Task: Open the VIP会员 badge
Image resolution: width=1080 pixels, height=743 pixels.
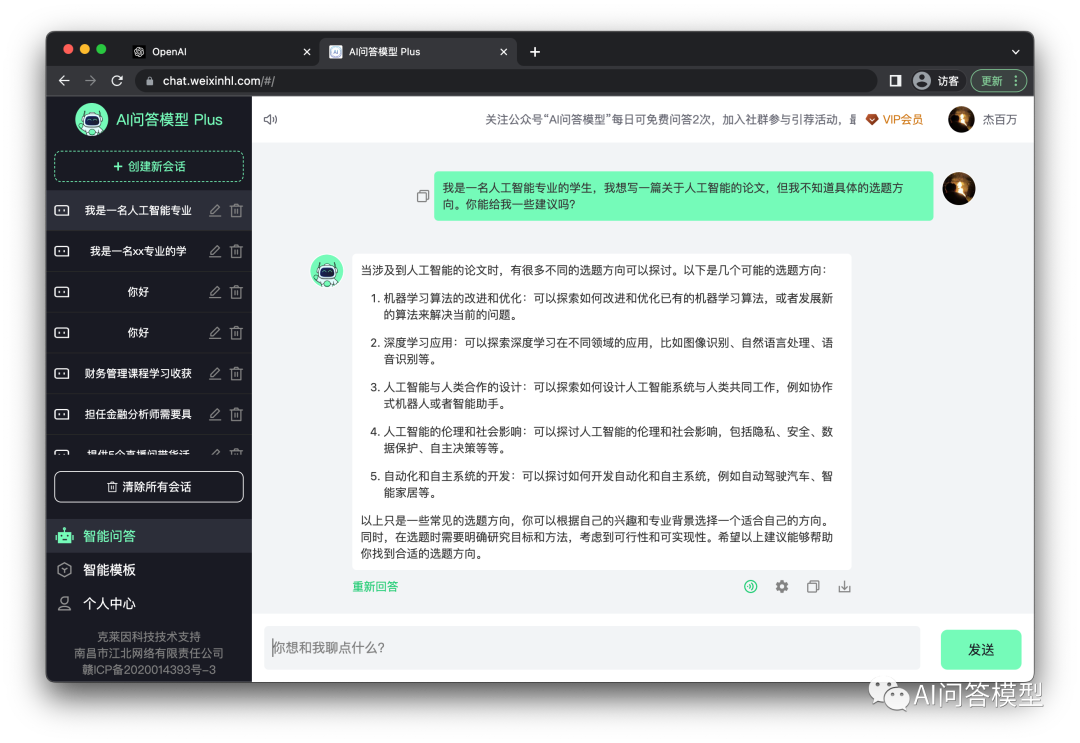Action: coord(895,118)
